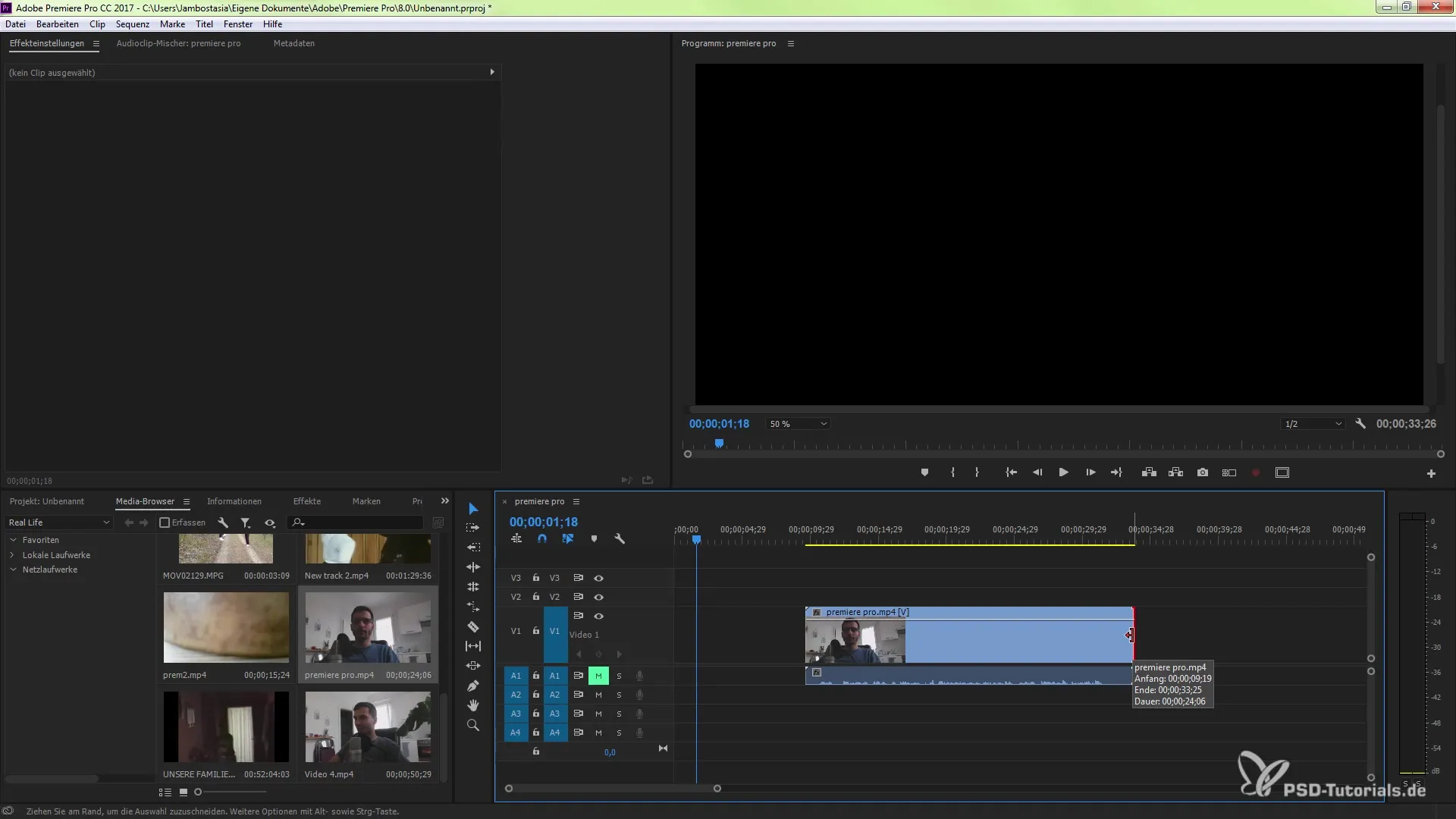1456x819 pixels.
Task: Select the Rate Stretch tool
Action: click(473, 607)
